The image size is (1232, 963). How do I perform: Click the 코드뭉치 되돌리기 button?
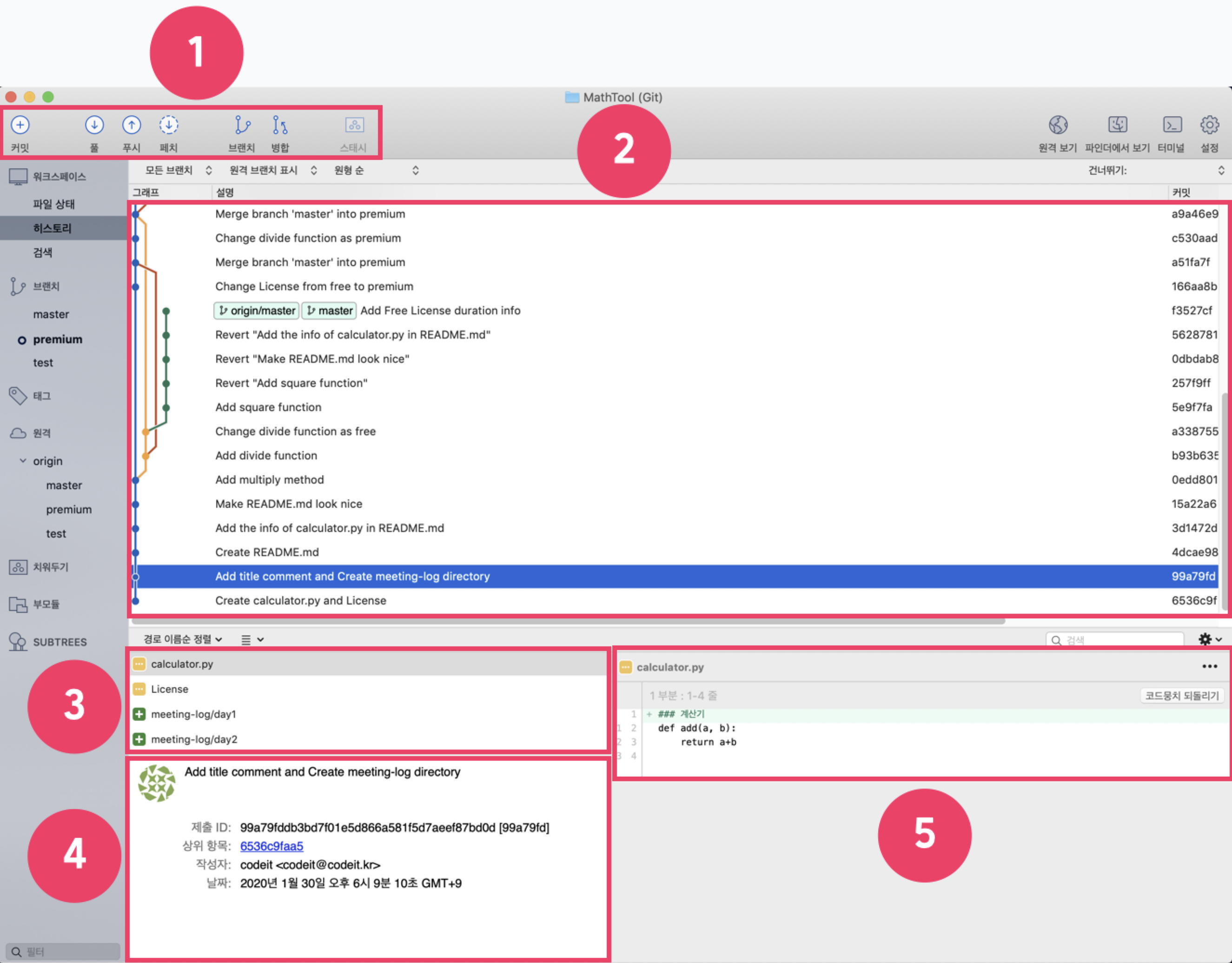click(x=1182, y=696)
